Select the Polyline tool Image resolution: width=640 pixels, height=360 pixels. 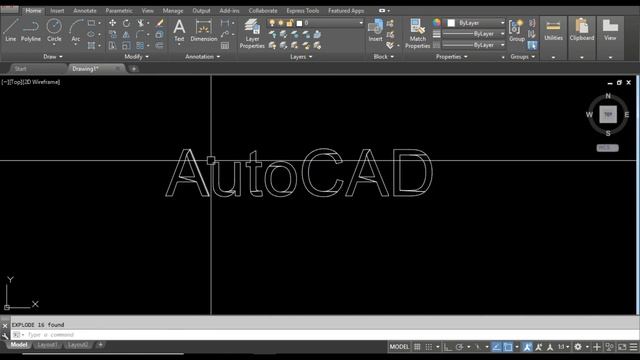click(x=31, y=30)
